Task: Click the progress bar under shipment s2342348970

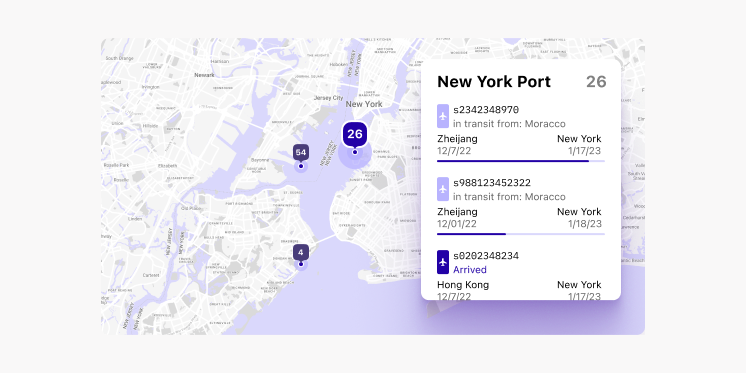Action: (x=521, y=161)
